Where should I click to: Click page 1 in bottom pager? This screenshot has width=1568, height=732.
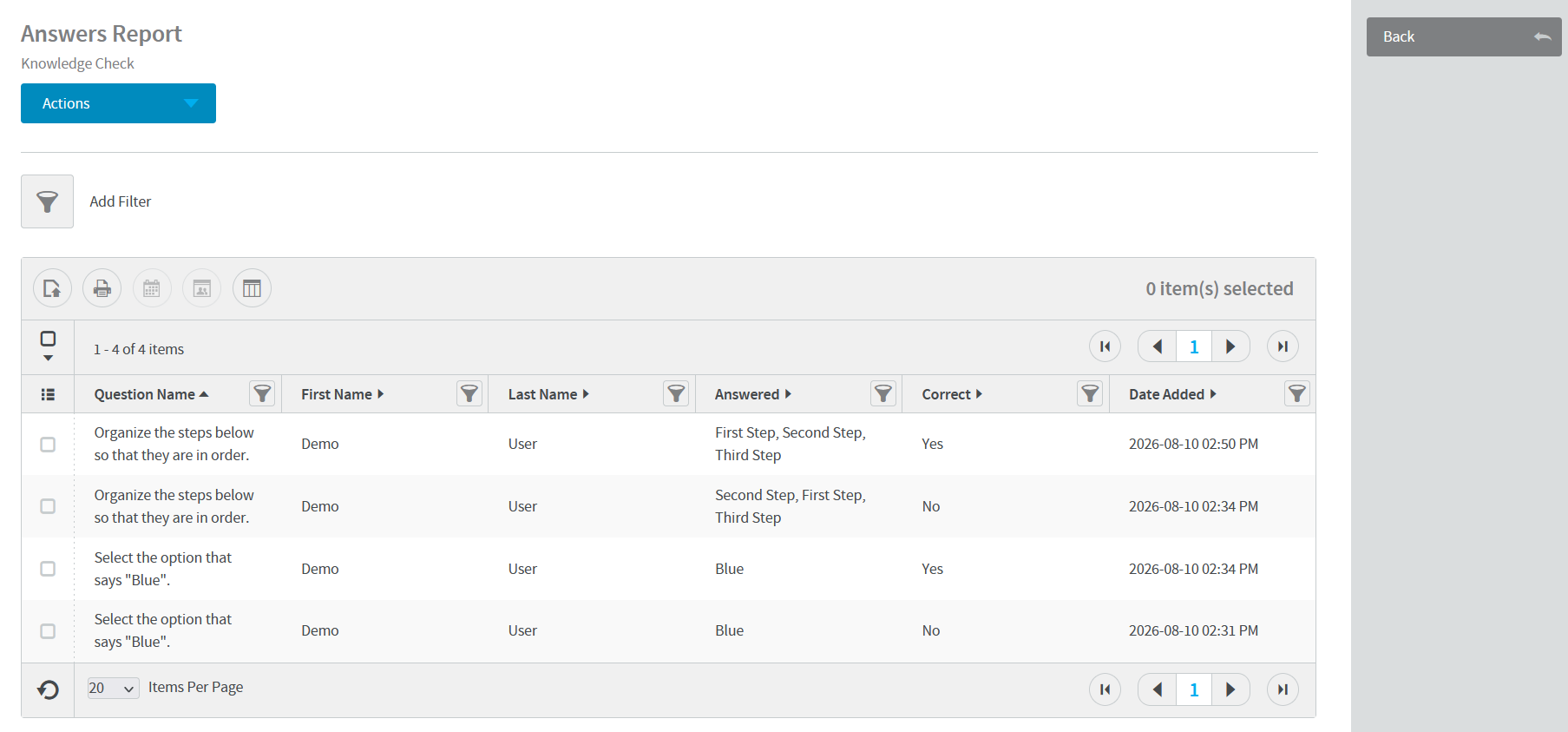tap(1194, 689)
